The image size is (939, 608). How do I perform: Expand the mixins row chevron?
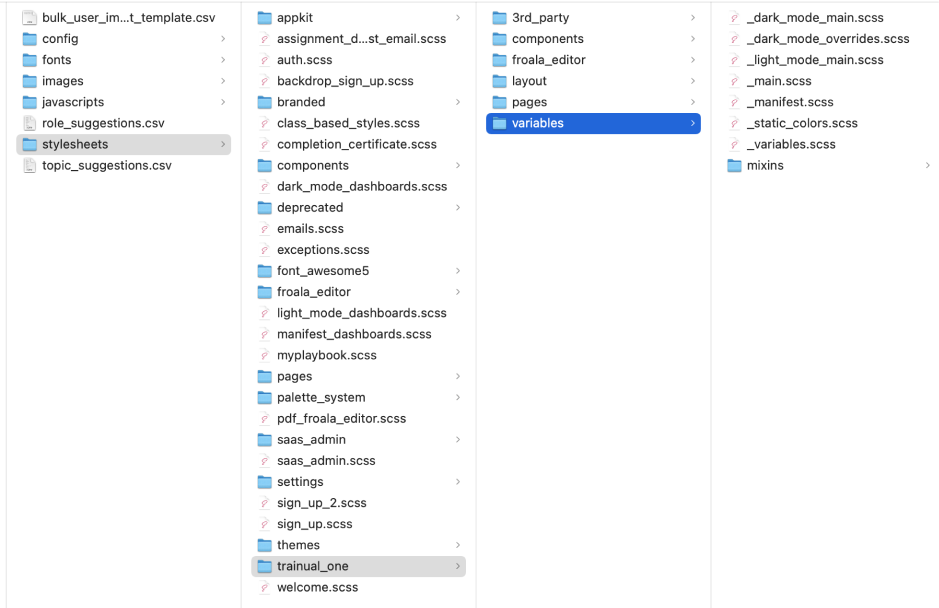(x=927, y=165)
